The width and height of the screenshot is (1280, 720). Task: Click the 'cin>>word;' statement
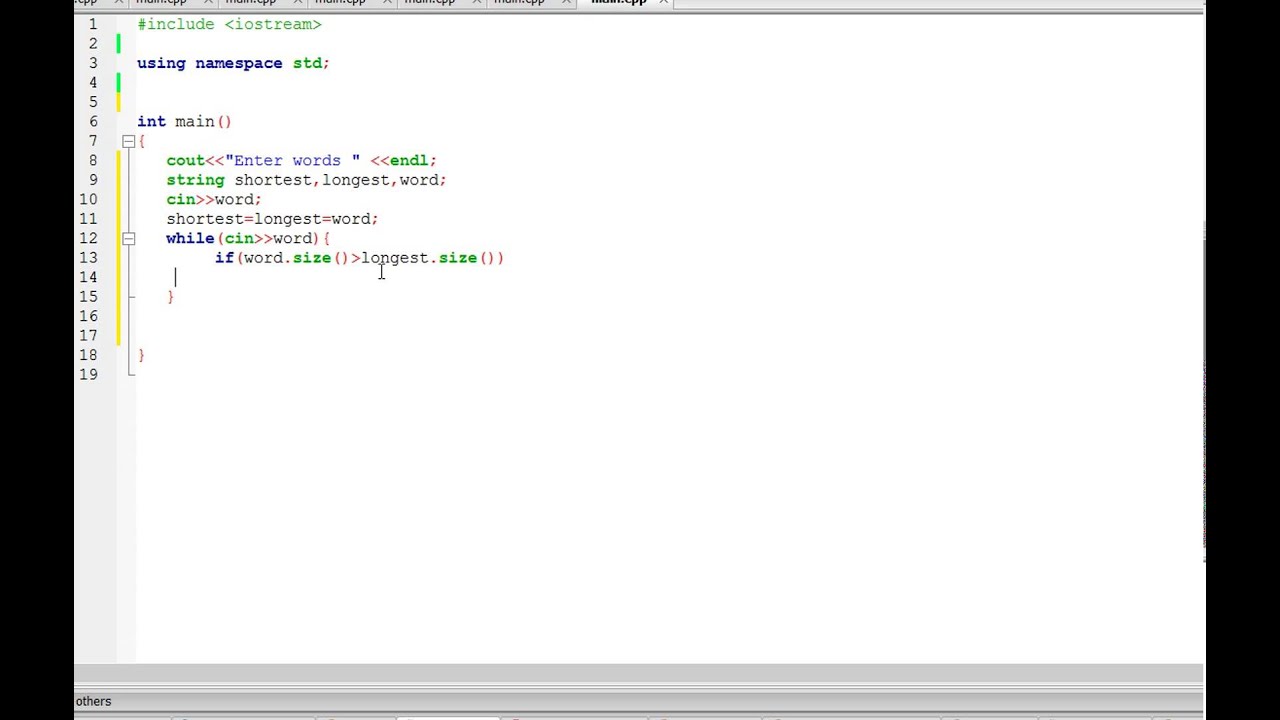click(214, 199)
